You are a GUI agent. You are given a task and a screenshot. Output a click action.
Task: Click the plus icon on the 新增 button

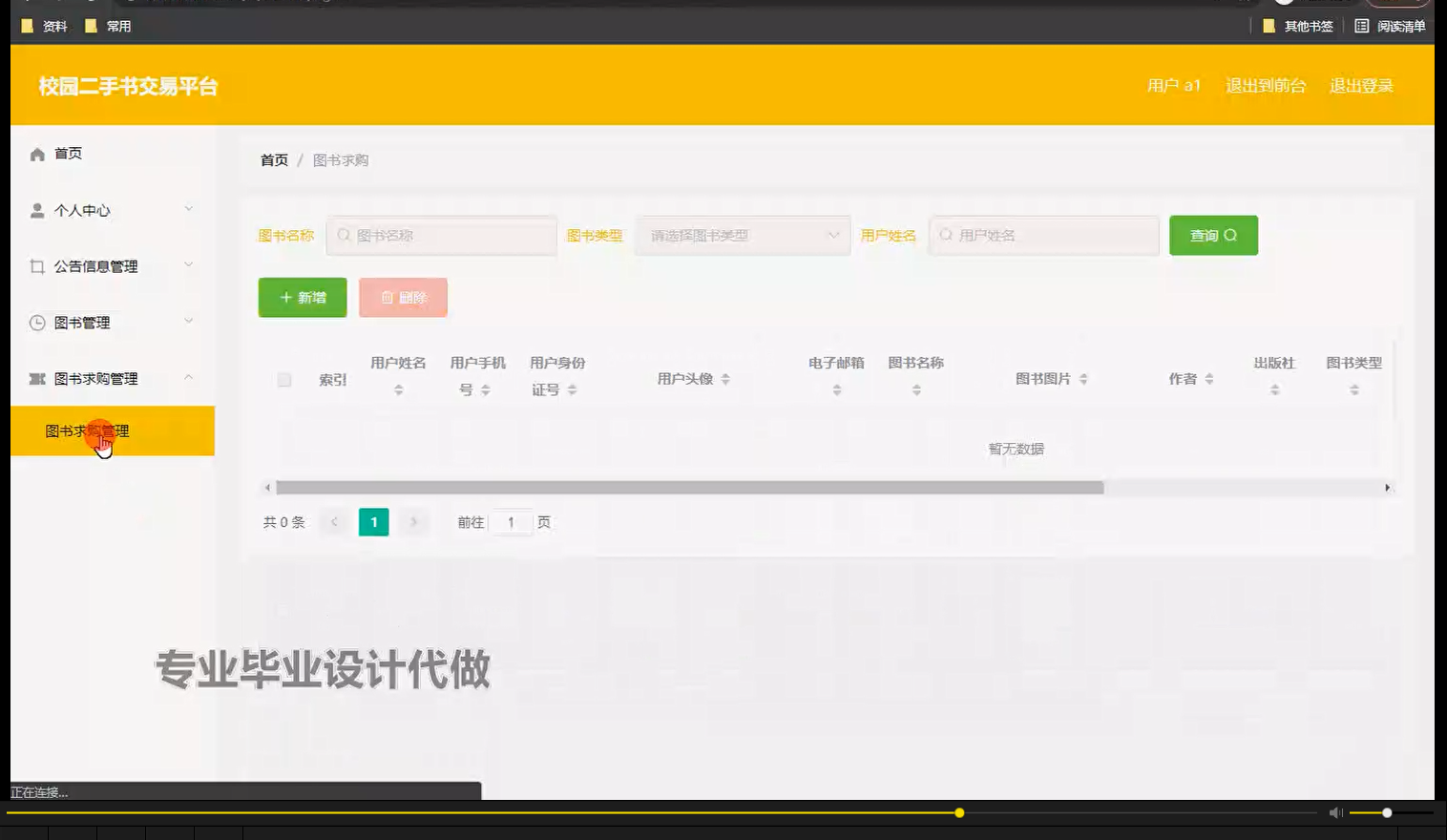click(284, 297)
